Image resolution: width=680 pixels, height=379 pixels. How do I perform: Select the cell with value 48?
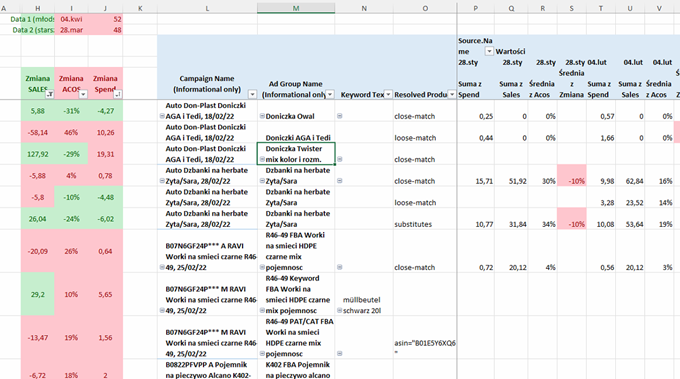105,30
